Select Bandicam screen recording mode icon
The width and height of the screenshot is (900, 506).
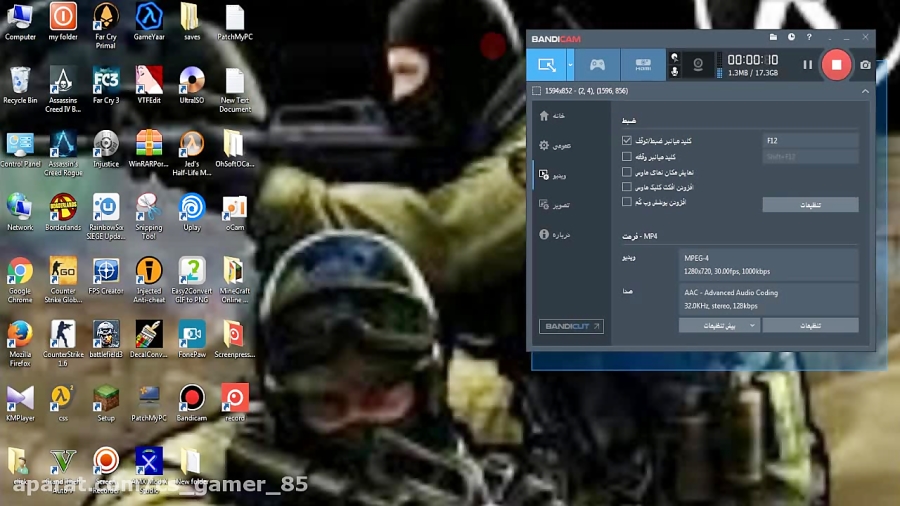coord(546,64)
